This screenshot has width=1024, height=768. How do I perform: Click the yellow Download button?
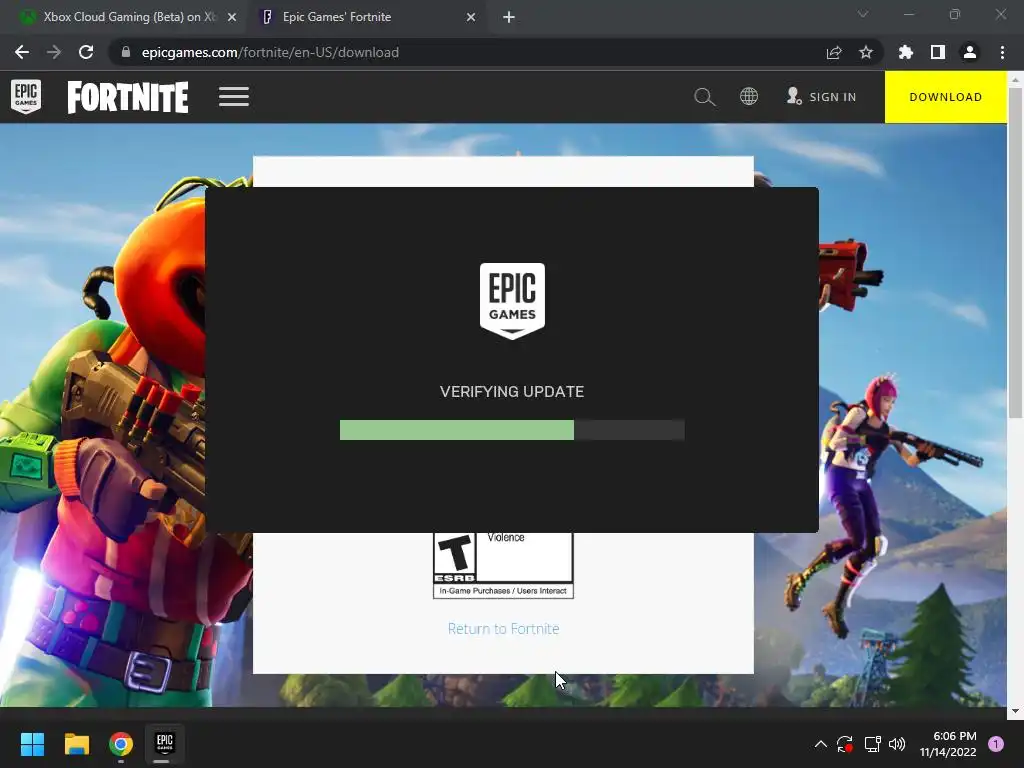pos(946,97)
